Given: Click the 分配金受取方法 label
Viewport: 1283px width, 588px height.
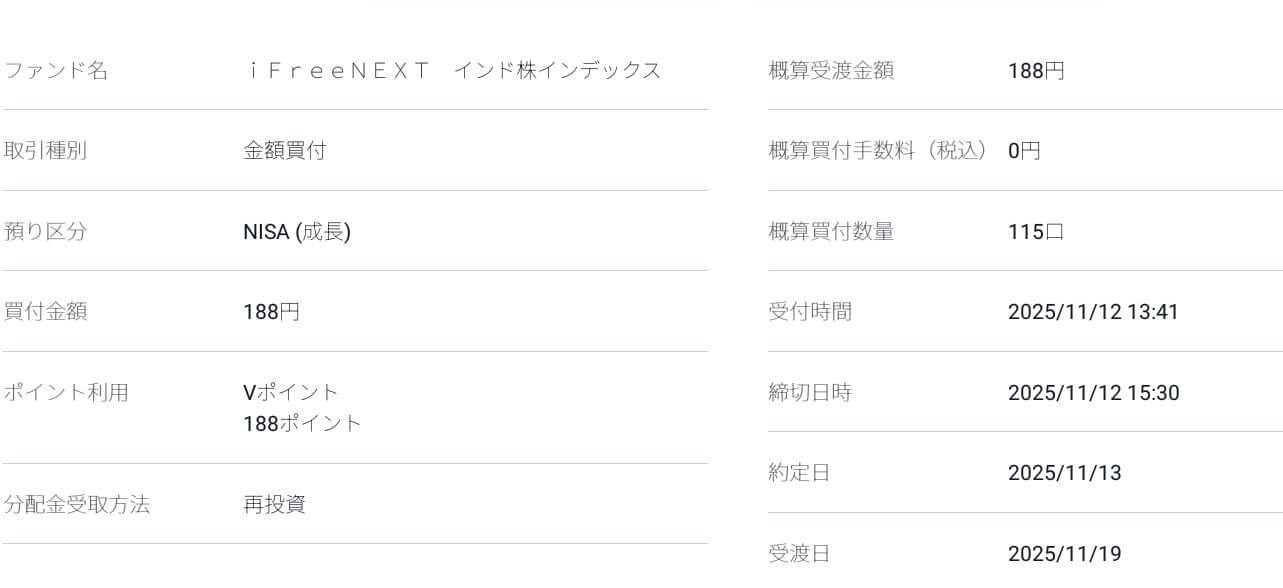Looking at the screenshot, I should [x=76, y=505].
